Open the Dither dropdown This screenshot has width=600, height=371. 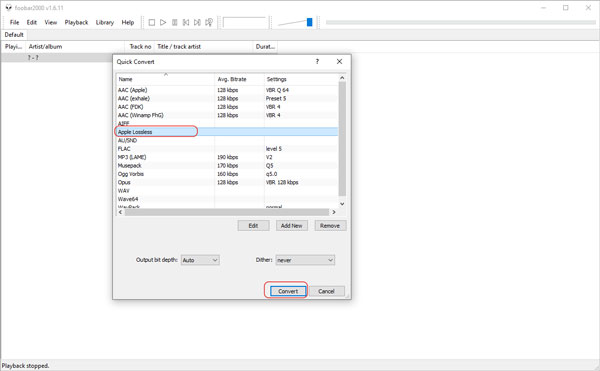click(x=305, y=260)
